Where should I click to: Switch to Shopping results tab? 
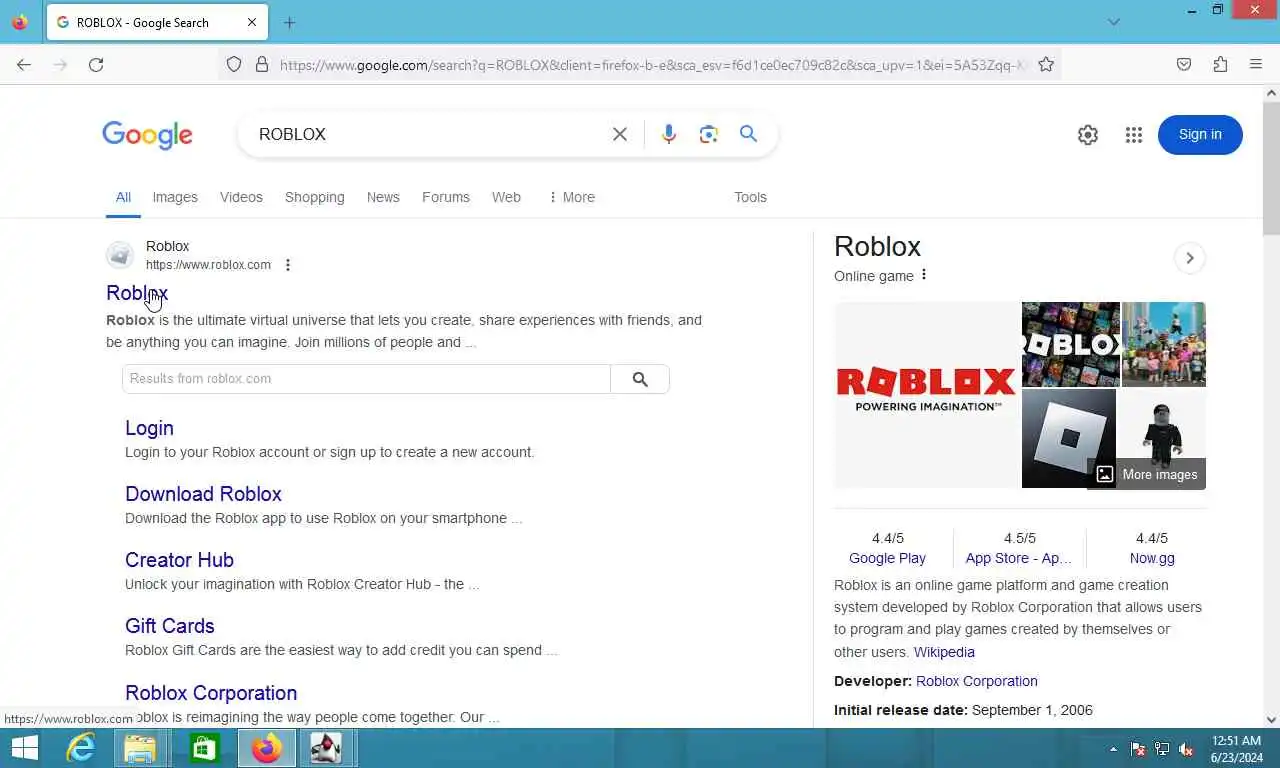[314, 197]
